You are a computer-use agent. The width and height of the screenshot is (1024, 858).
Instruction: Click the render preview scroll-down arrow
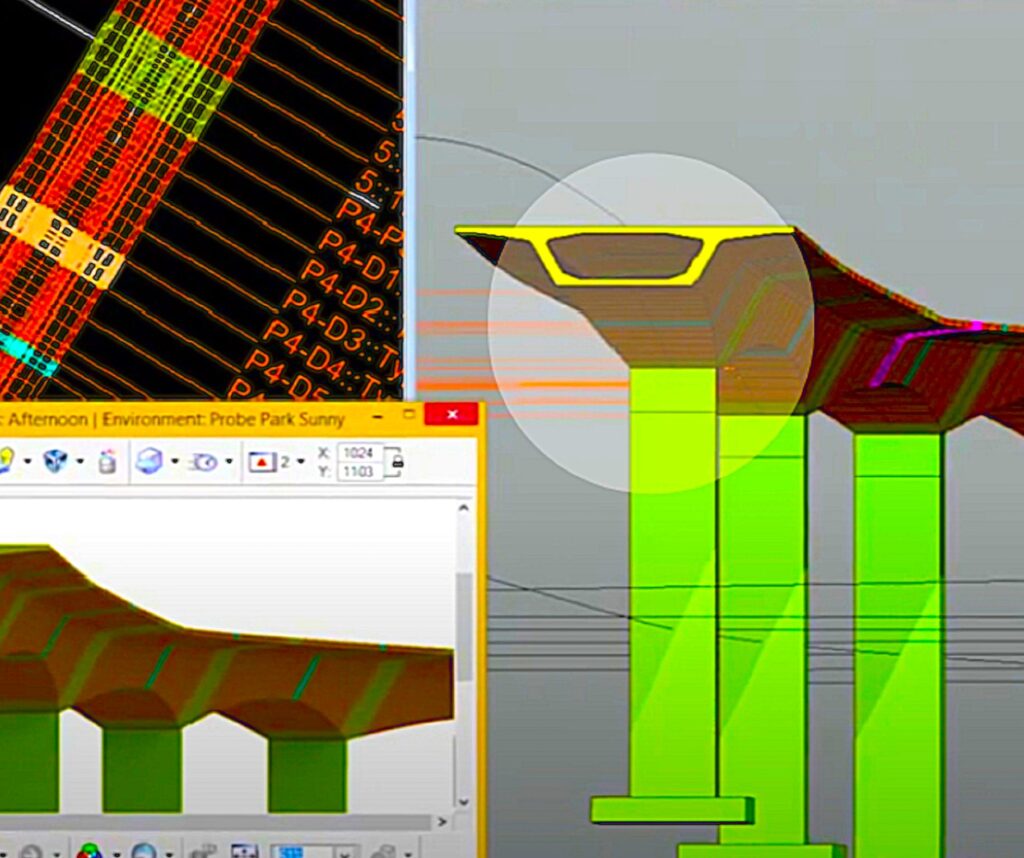(463, 801)
